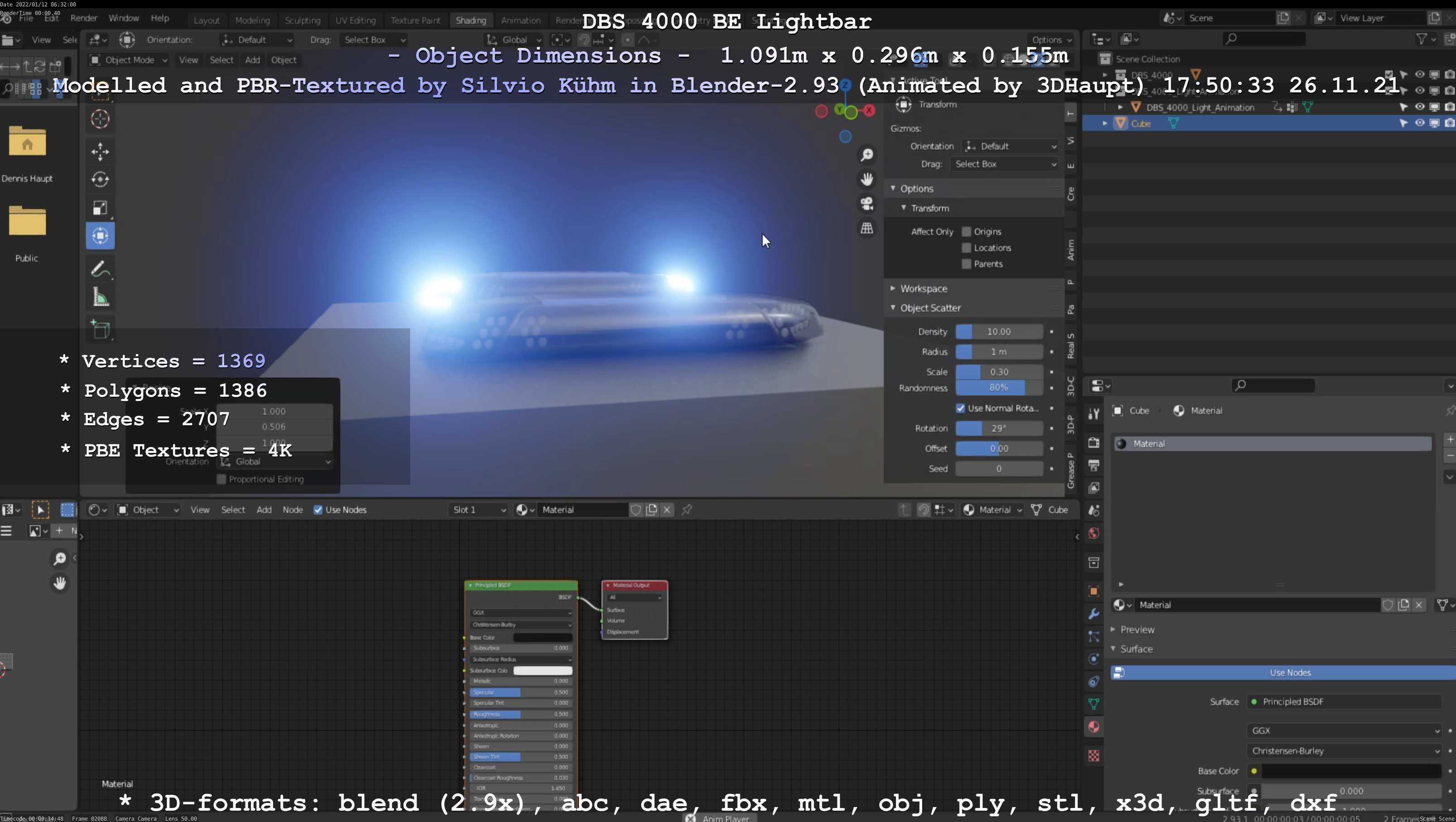This screenshot has width=1456, height=822.
Task: Open the Node menu in node editor
Action: (293, 510)
